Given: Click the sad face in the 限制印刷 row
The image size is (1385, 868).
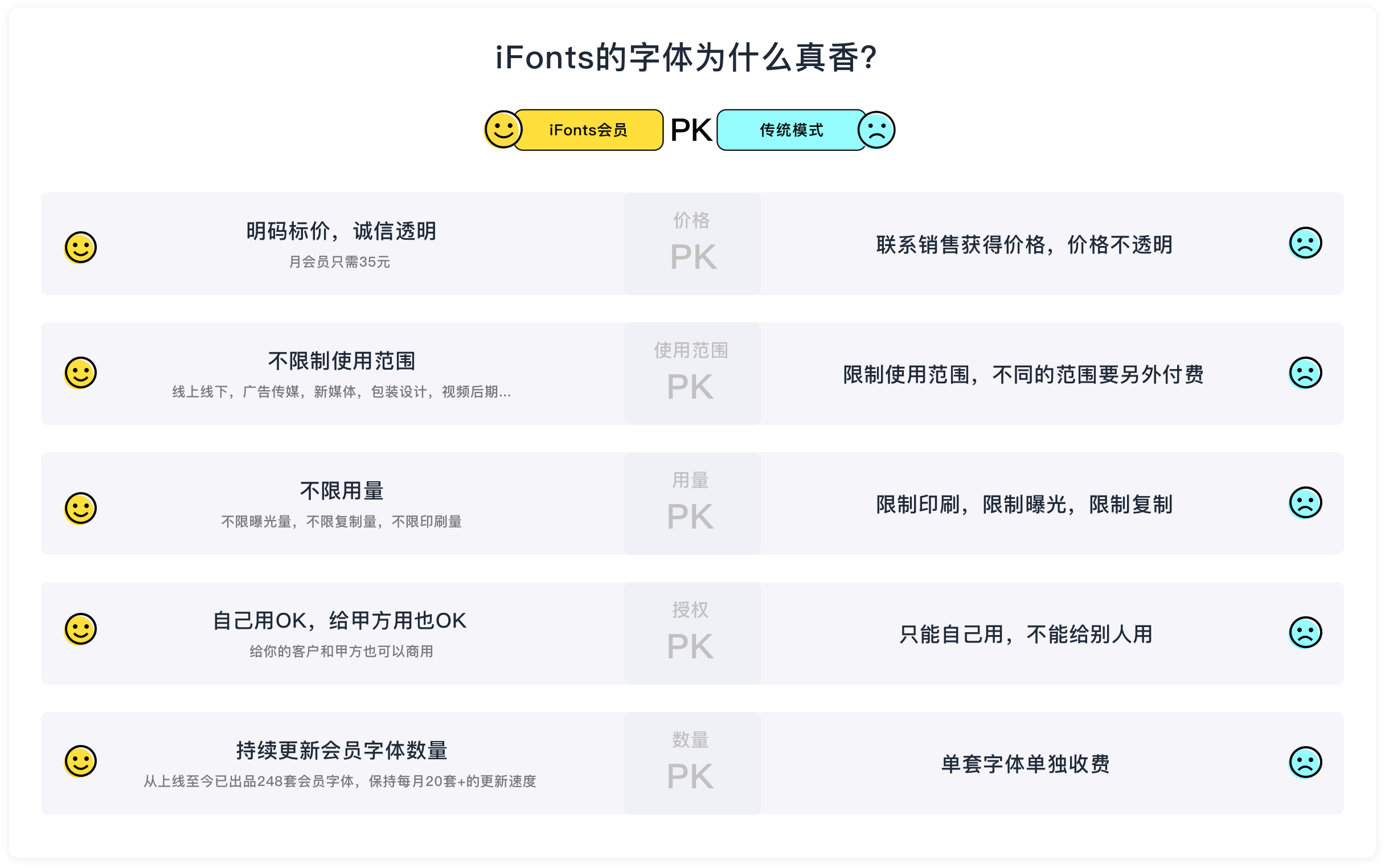Looking at the screenshot, I should [x=1305, y=502].
